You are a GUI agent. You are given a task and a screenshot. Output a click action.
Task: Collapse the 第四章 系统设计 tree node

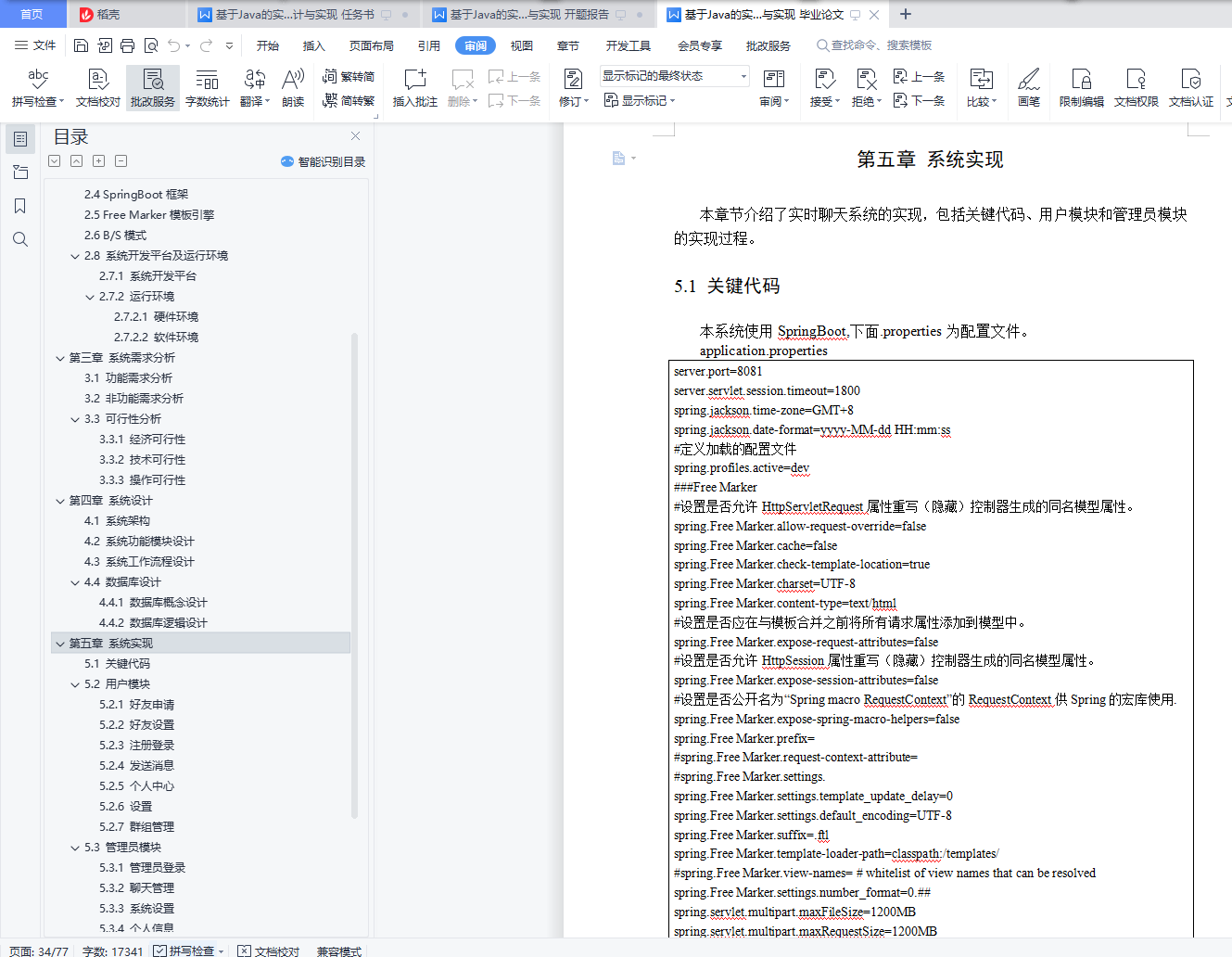coord(60,501)
